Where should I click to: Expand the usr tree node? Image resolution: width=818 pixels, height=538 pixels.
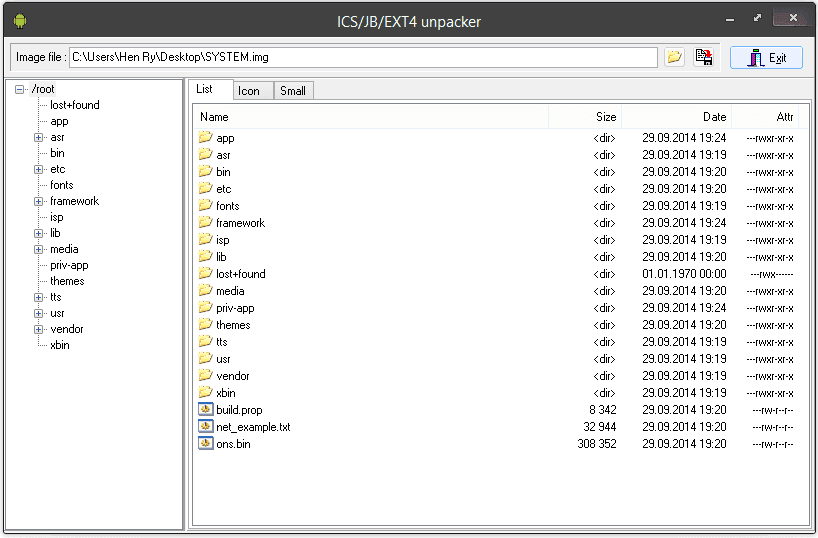[38, 314]
